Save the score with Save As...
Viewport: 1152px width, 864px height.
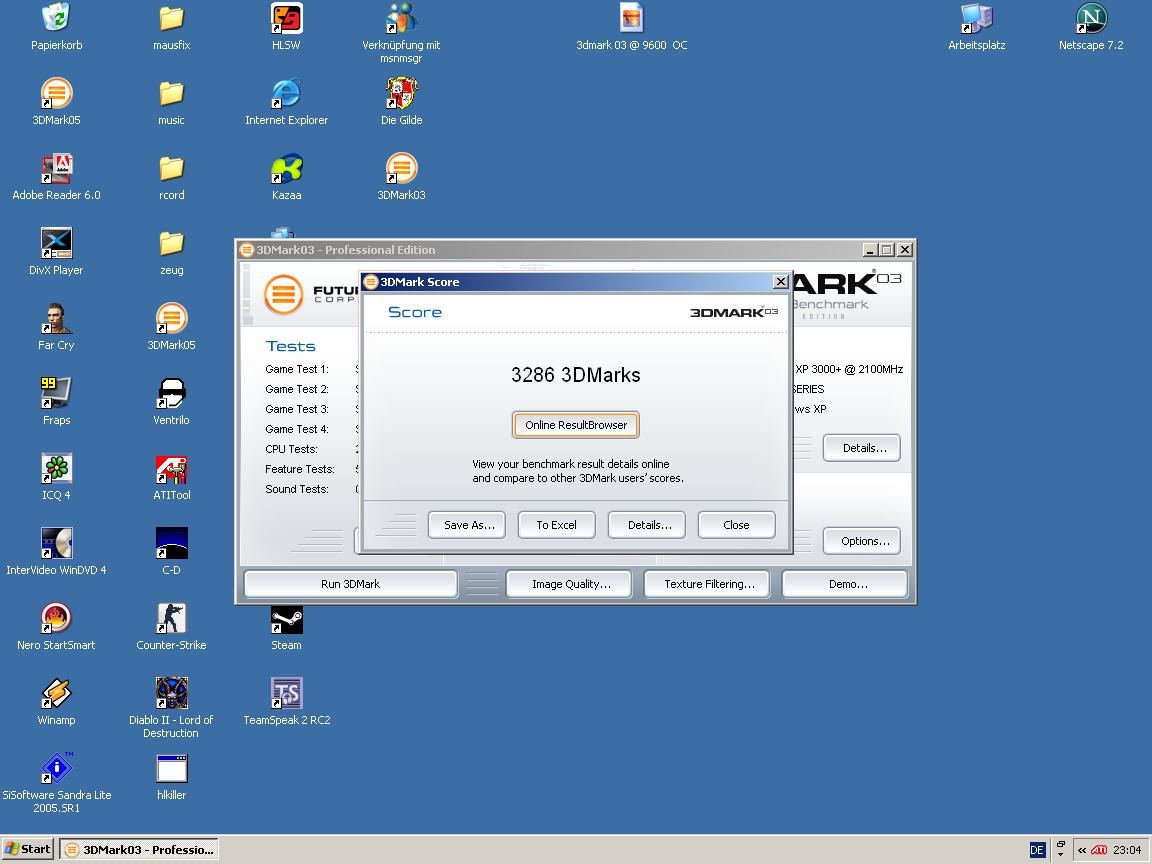[x=467, y=525]
